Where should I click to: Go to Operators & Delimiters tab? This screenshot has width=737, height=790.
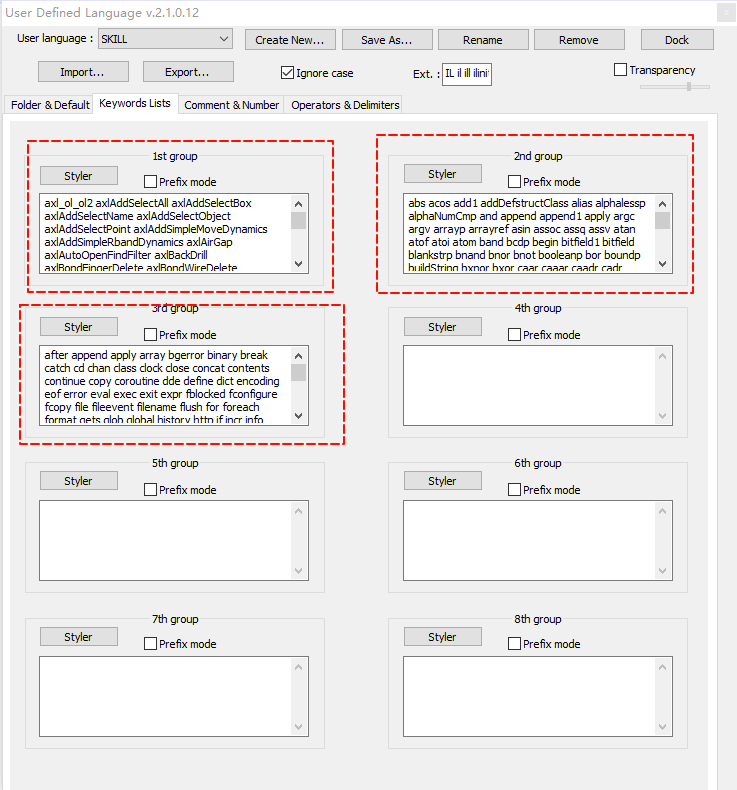344,105
